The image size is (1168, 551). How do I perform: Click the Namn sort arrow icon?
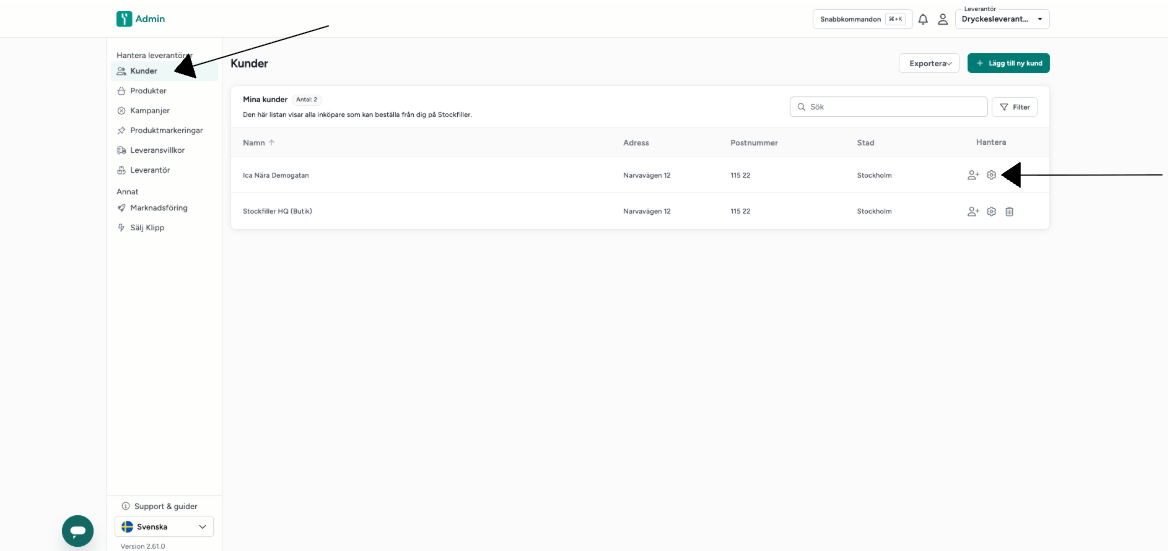pyautogui.click(x=271, y=143)
